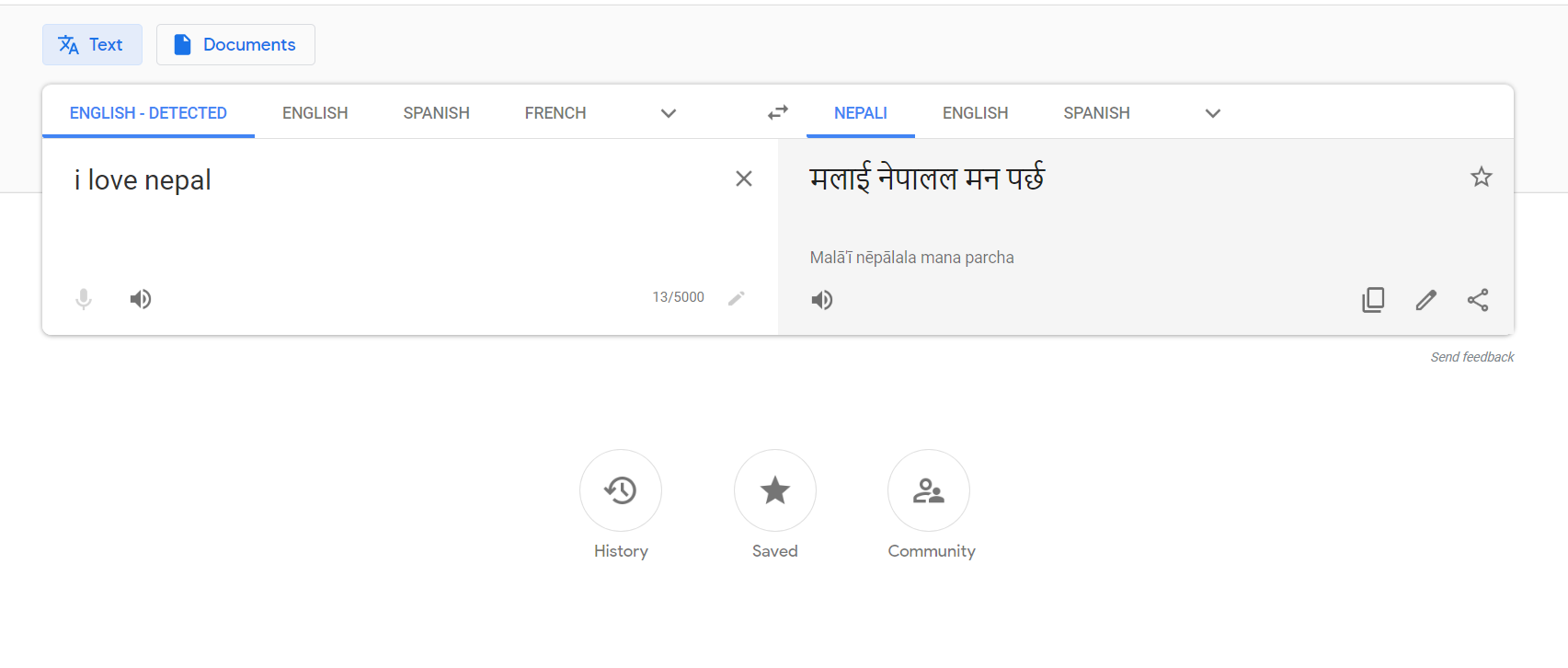Listen to Nepali translation speaker icon

822,300
